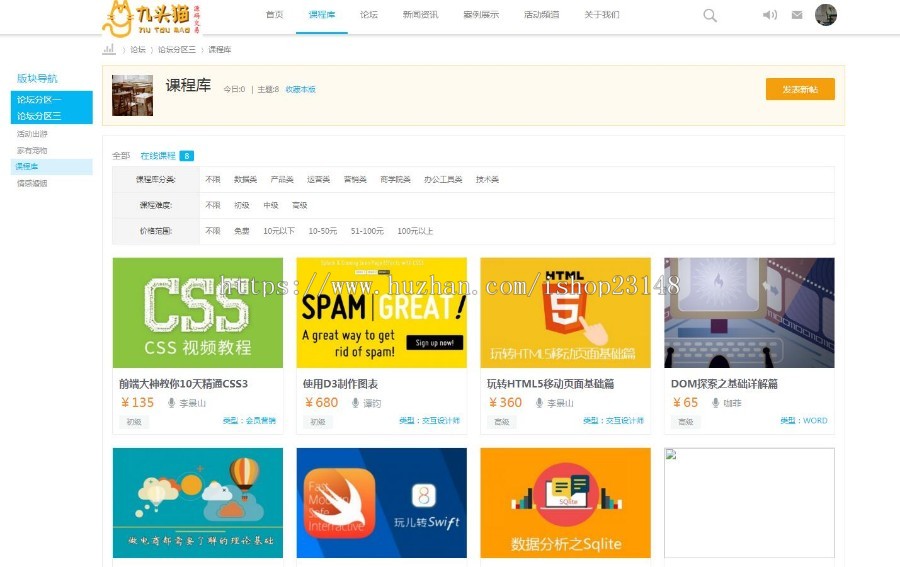900x567 pixels.
Task: Open the DOM course laptop thumbnail
Action: point(749,313)
